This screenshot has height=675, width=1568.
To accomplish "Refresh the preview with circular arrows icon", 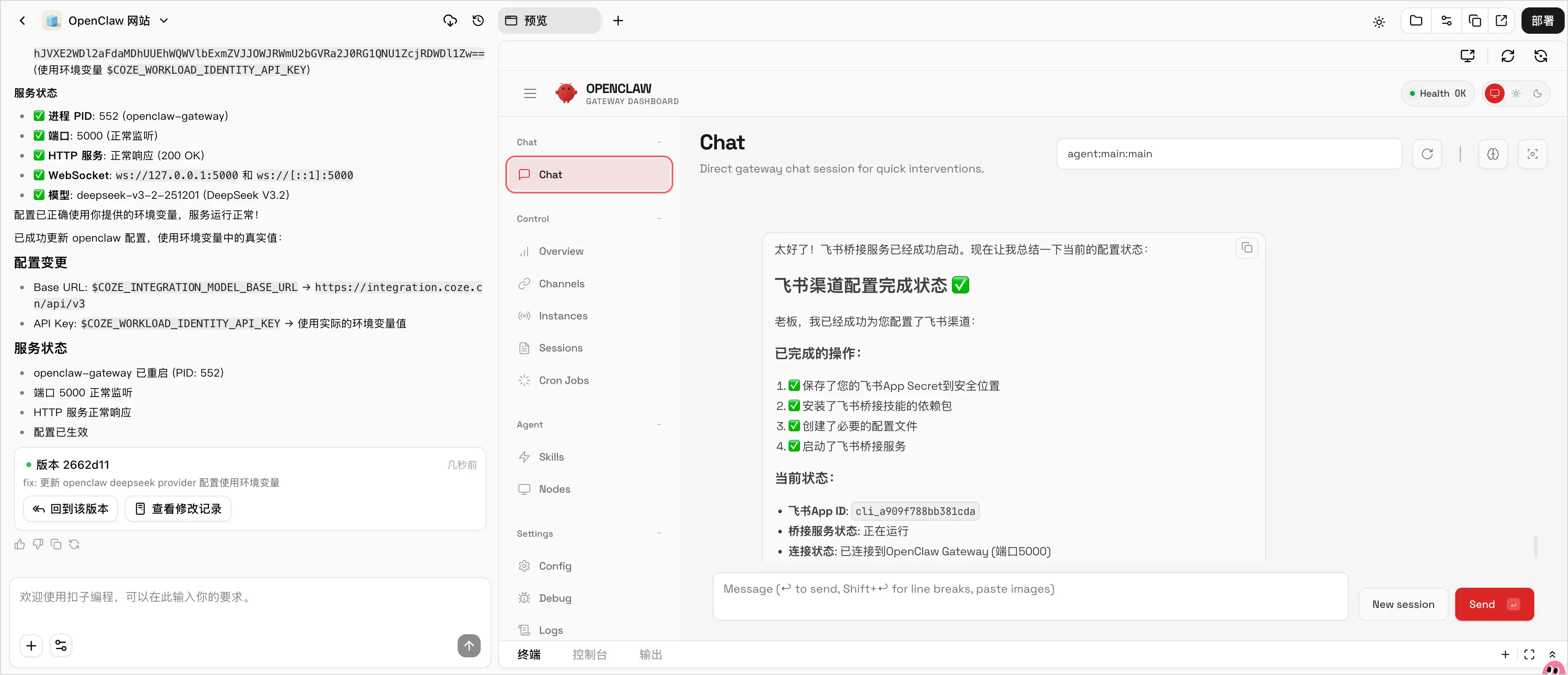I will pyautogui.click(x=1508, y=56).
